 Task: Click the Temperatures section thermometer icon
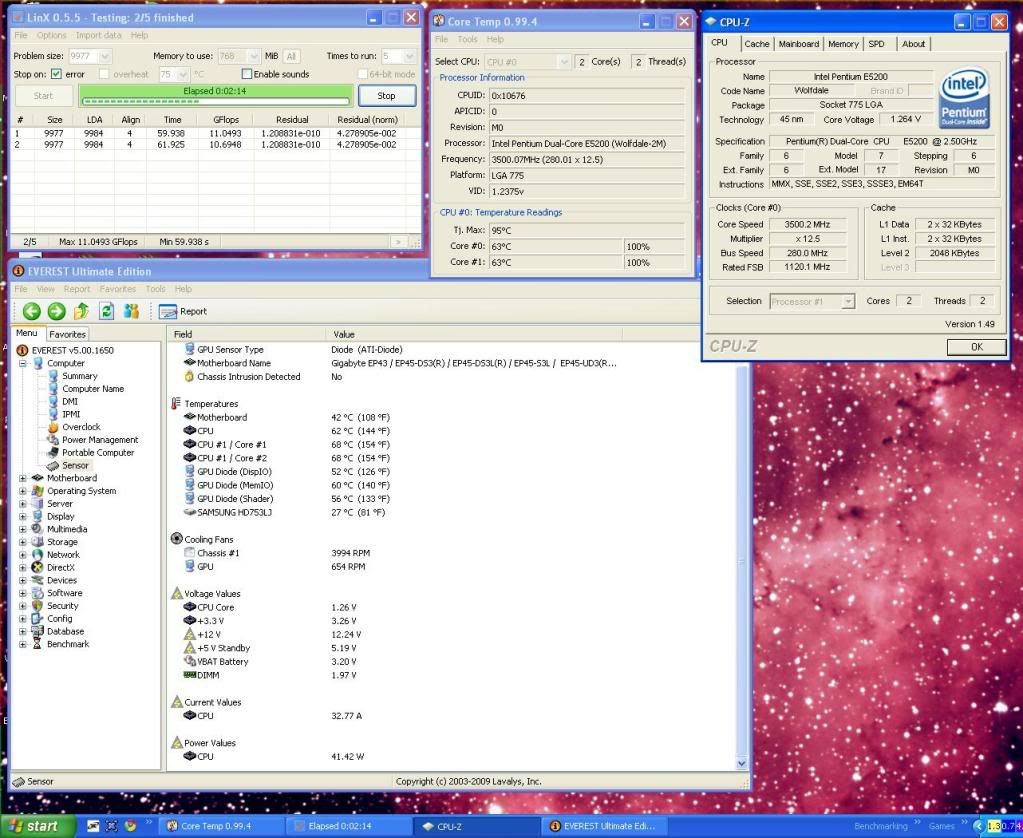pos(176,403)
